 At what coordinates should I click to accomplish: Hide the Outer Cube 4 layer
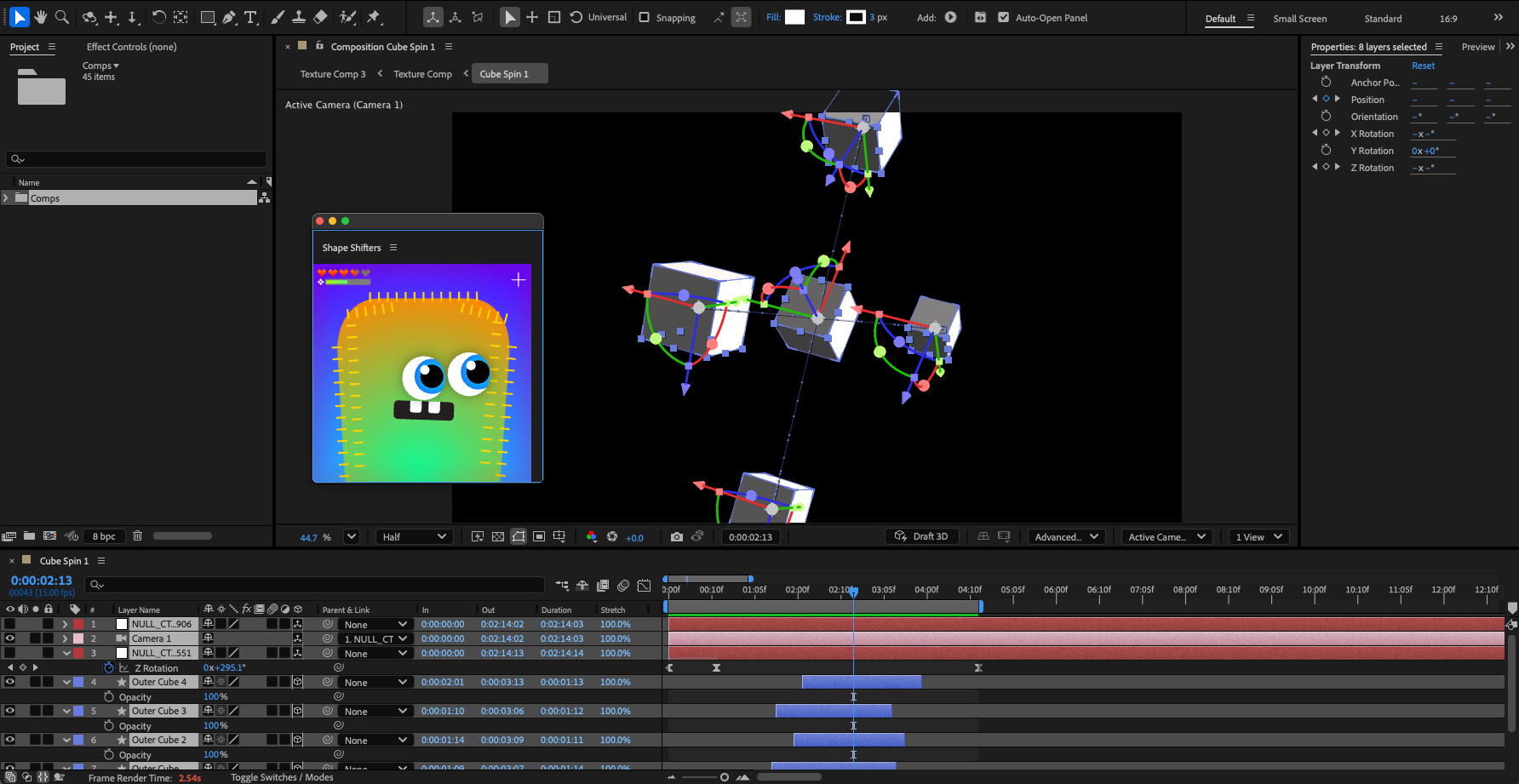[x=10, y=682]
